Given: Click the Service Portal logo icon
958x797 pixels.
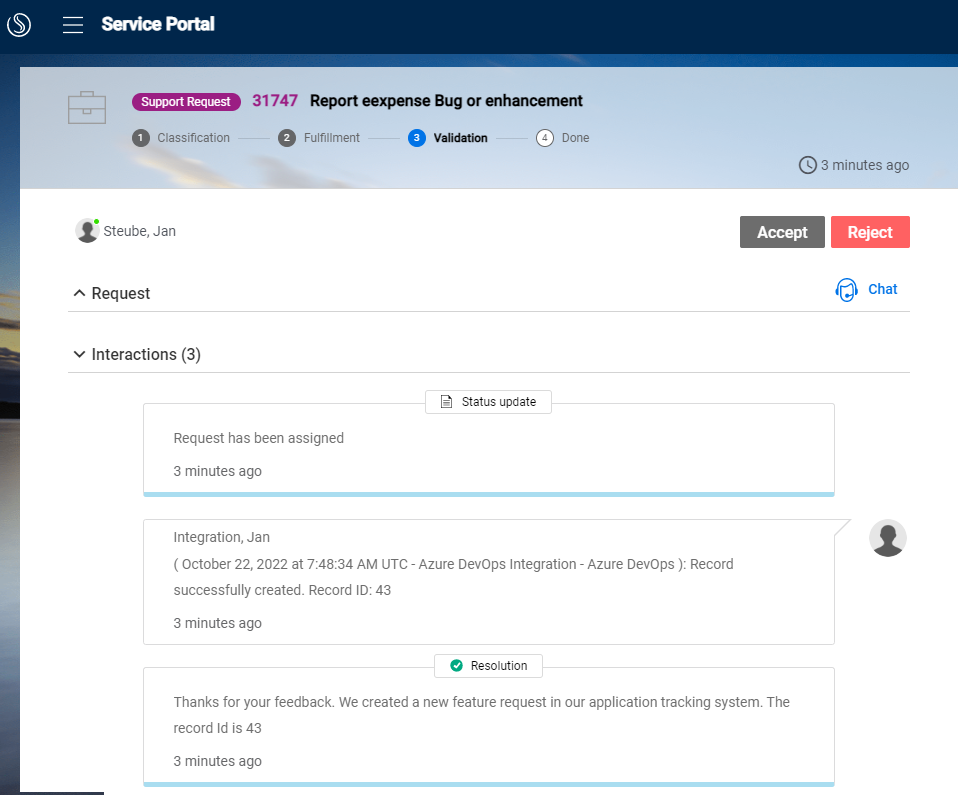Looking at the screenshot, I should tap(18, 24).
